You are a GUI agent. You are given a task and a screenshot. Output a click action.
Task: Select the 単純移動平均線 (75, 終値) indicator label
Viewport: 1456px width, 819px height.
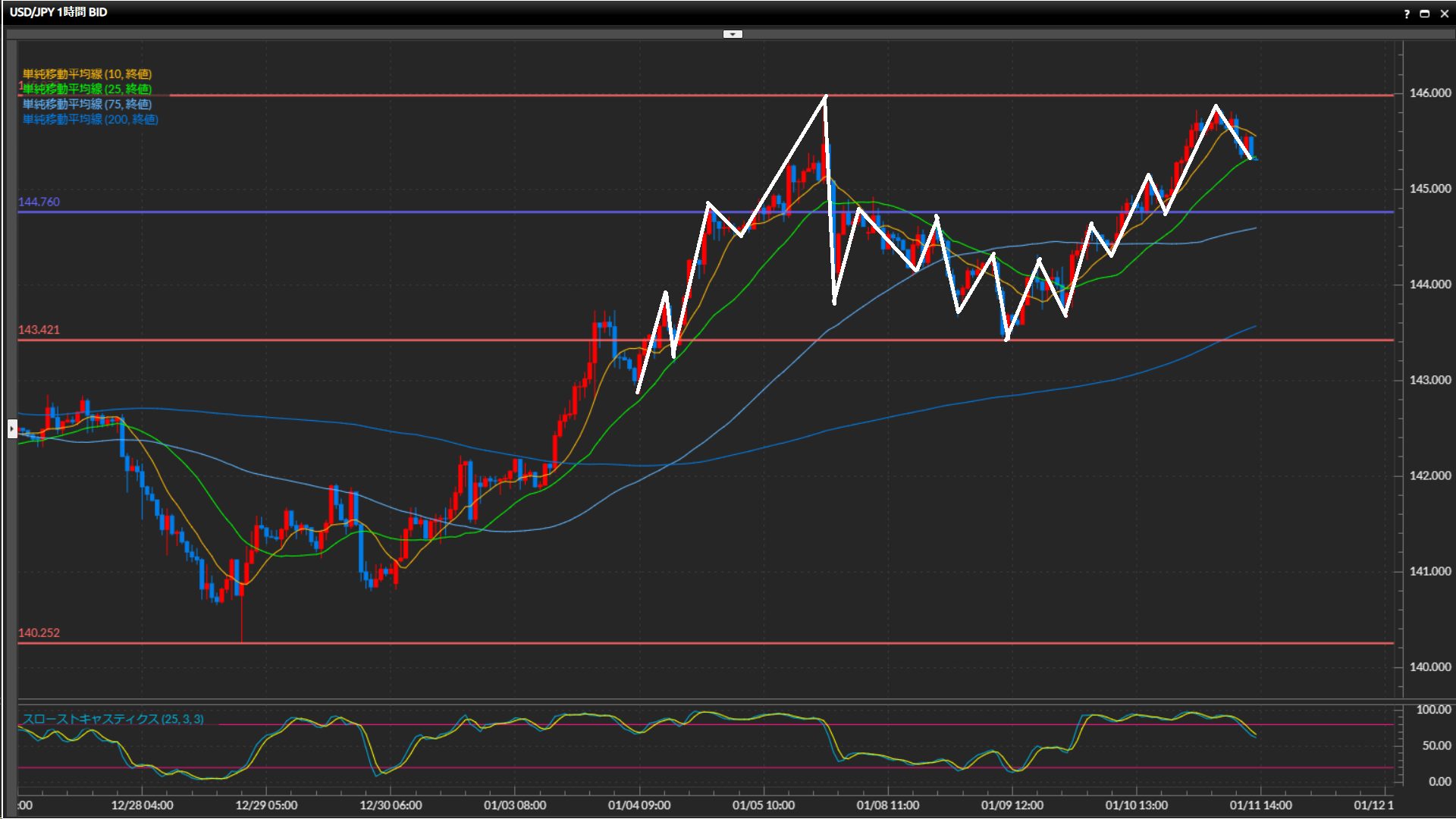[x=86, y=104]
